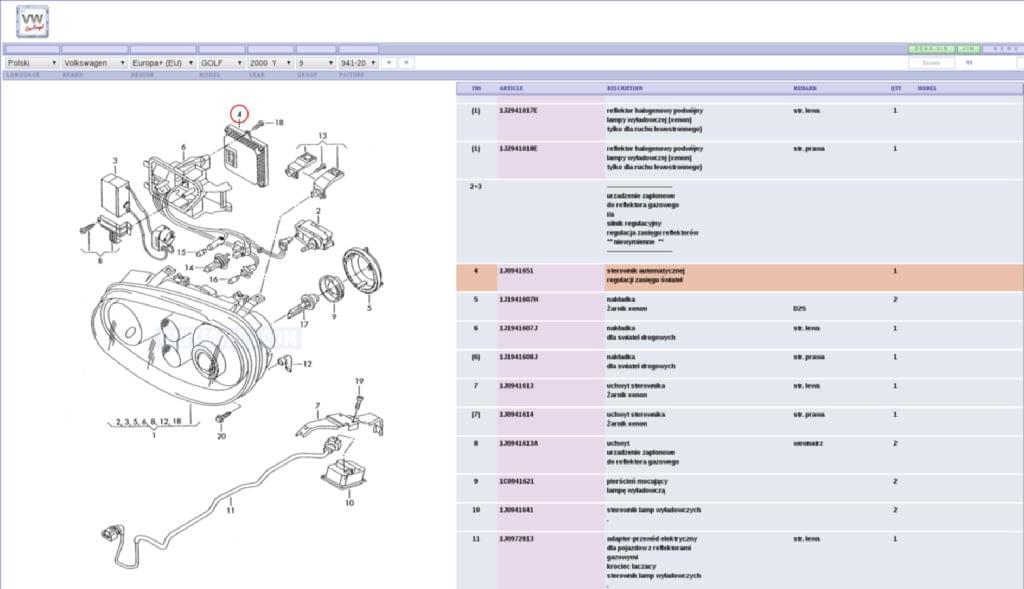Click callout number 19 in the diagram
This screenshot has width=1024, height=589.
[359, 381]
